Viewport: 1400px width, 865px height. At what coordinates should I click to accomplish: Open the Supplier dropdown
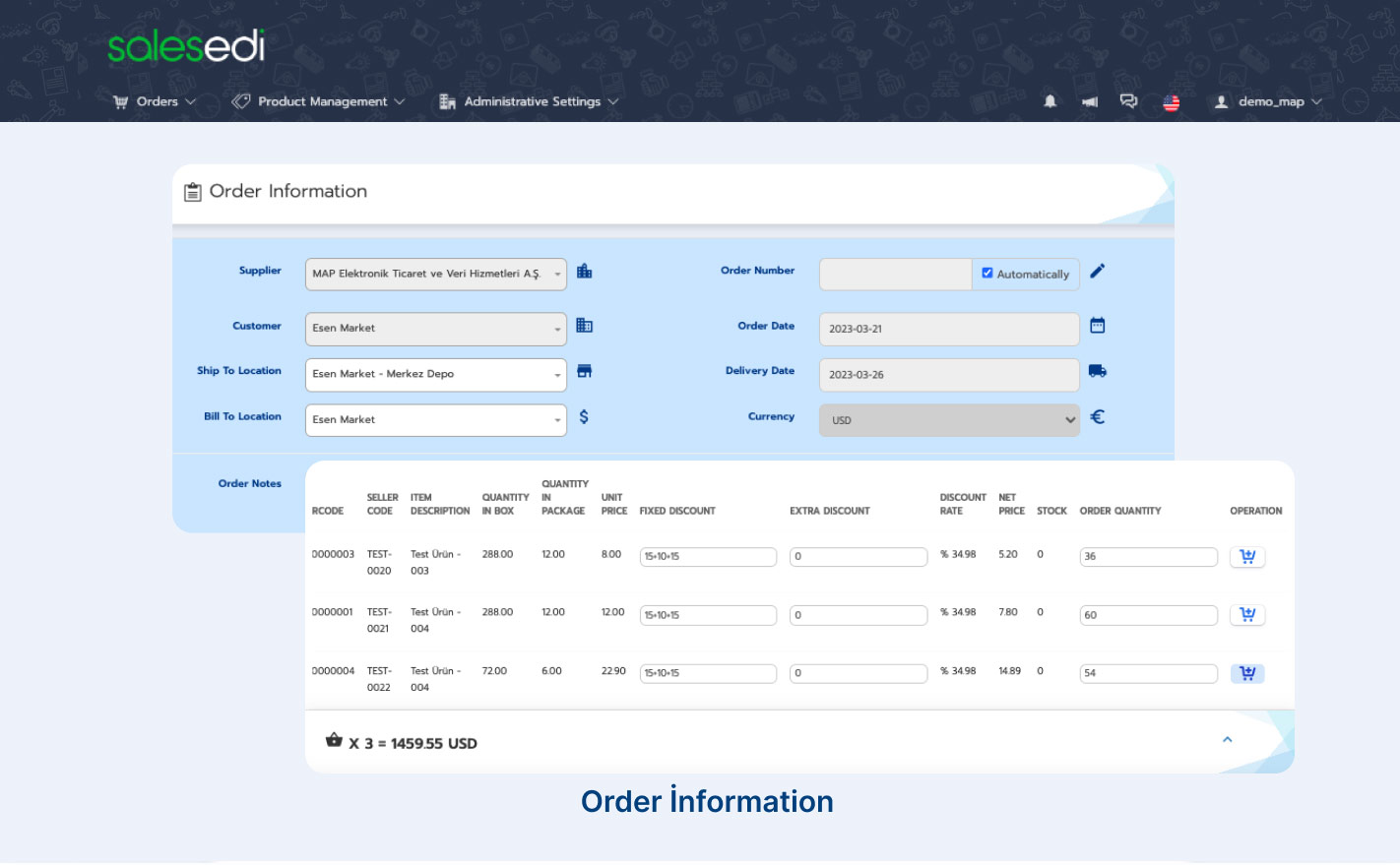click(x=436, y=274)
